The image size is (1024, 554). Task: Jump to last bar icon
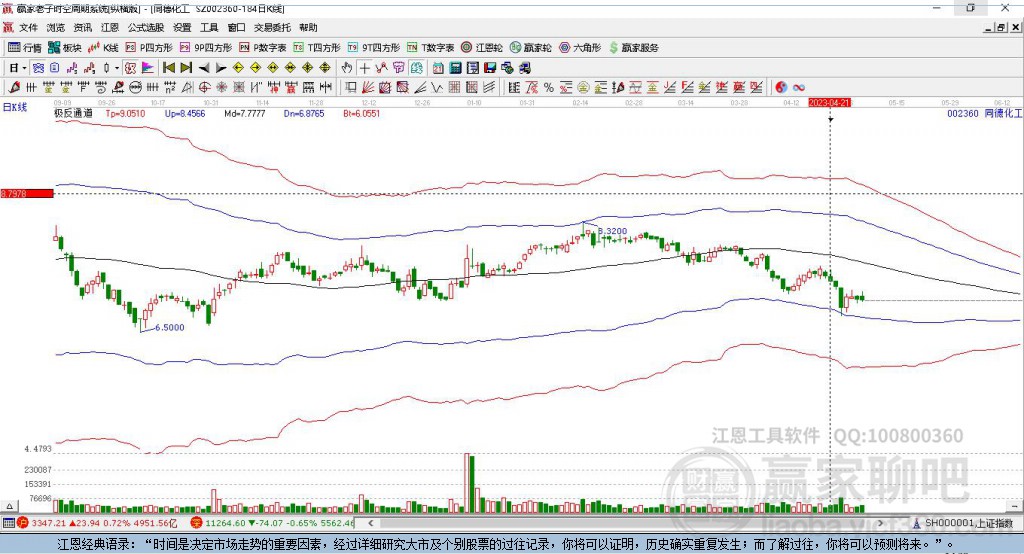(186, 68)
